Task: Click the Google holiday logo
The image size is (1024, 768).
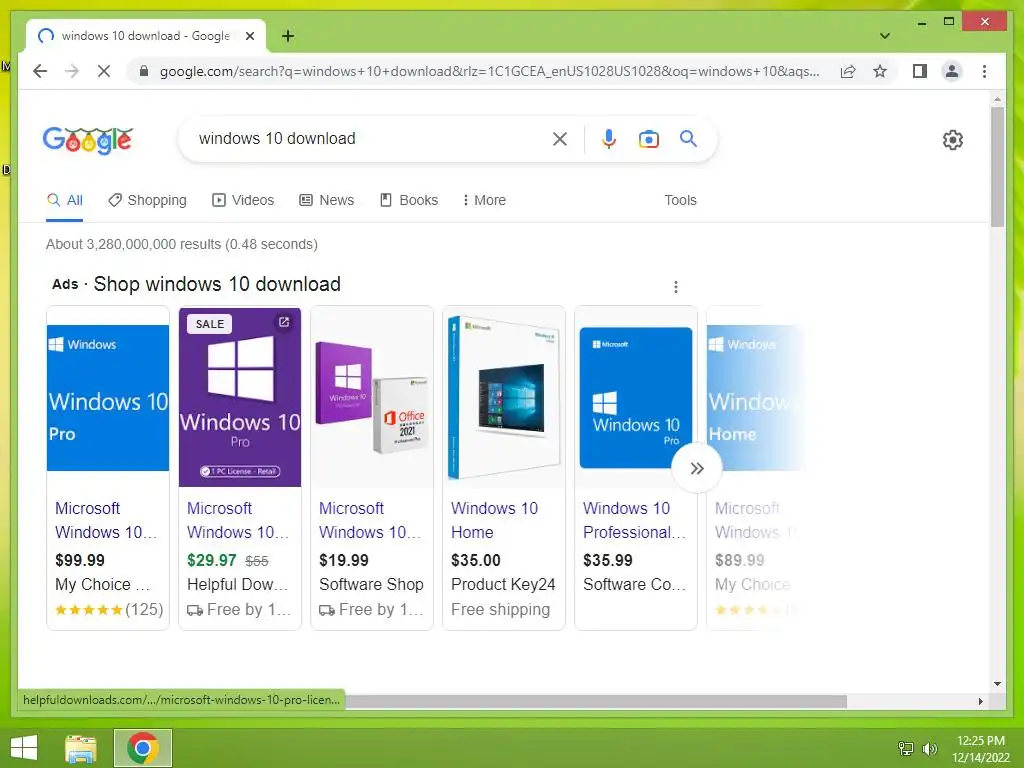Action: click(x=88, y=139)
